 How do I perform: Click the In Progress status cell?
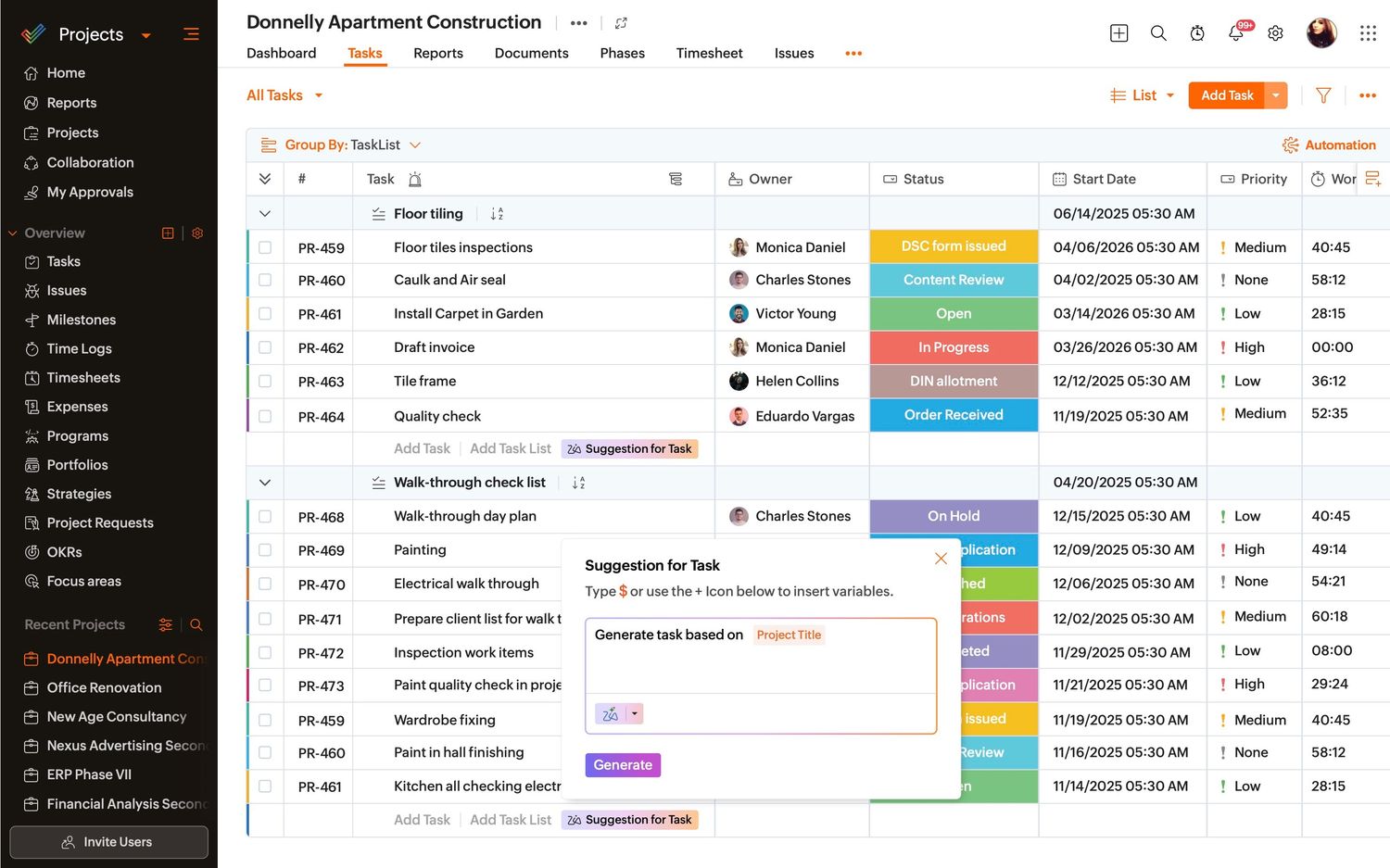954,347
